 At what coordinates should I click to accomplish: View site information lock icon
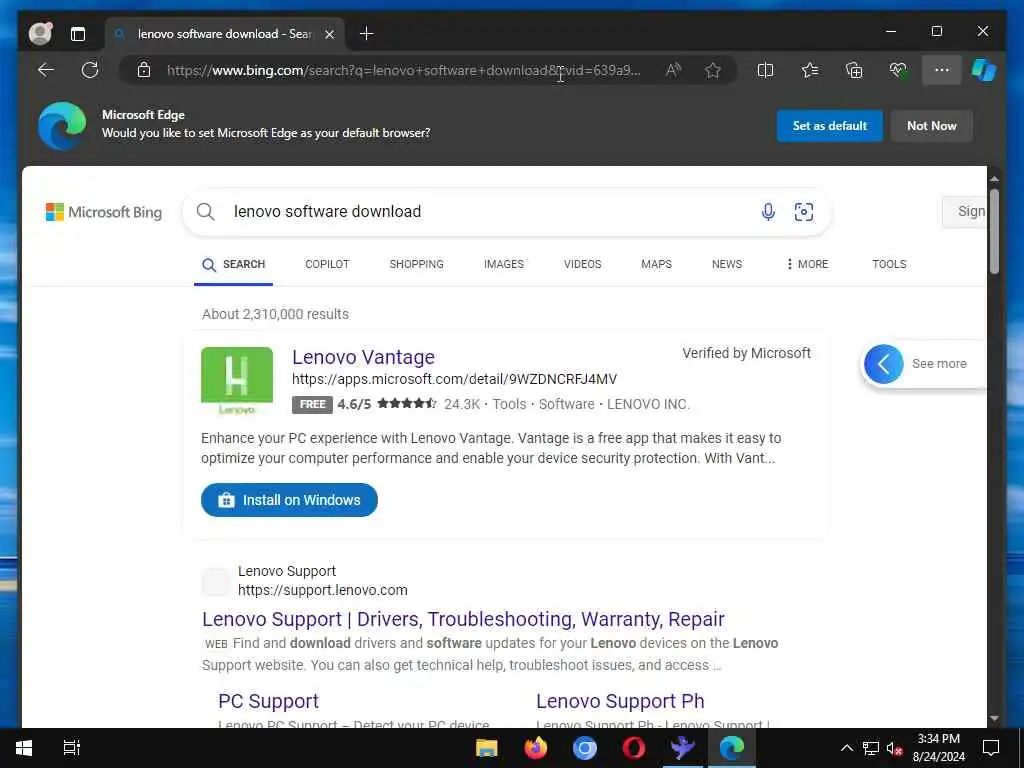[144, 70]
